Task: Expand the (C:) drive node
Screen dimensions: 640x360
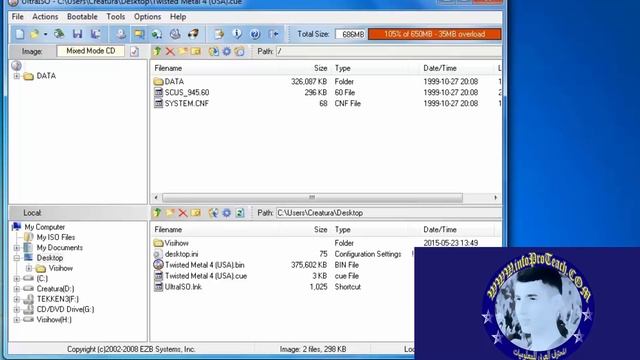Action: click(17, 278)
